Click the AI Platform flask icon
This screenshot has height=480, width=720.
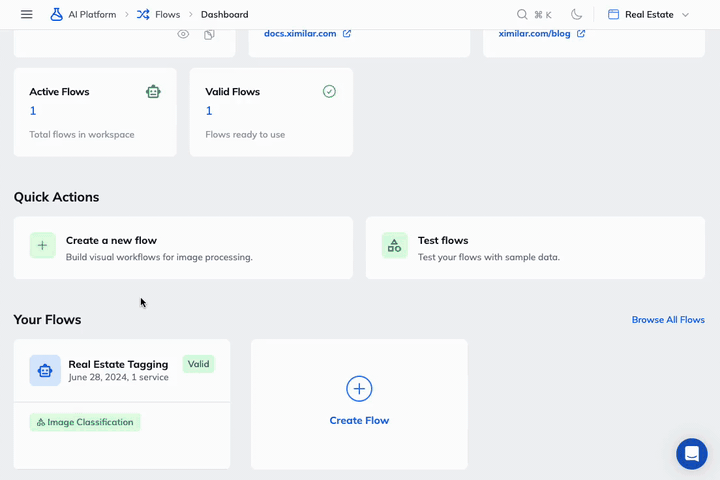57,15
